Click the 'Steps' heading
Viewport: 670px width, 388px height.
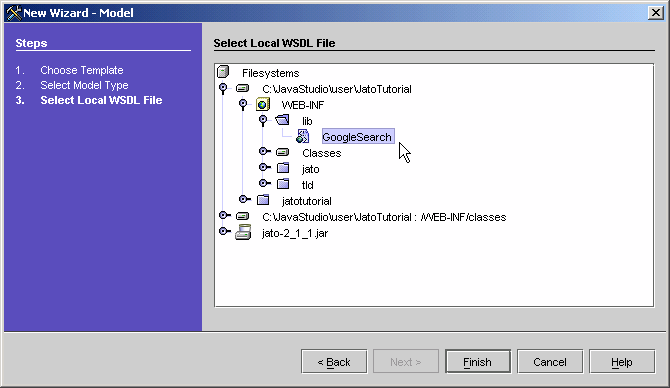point(31,43)
